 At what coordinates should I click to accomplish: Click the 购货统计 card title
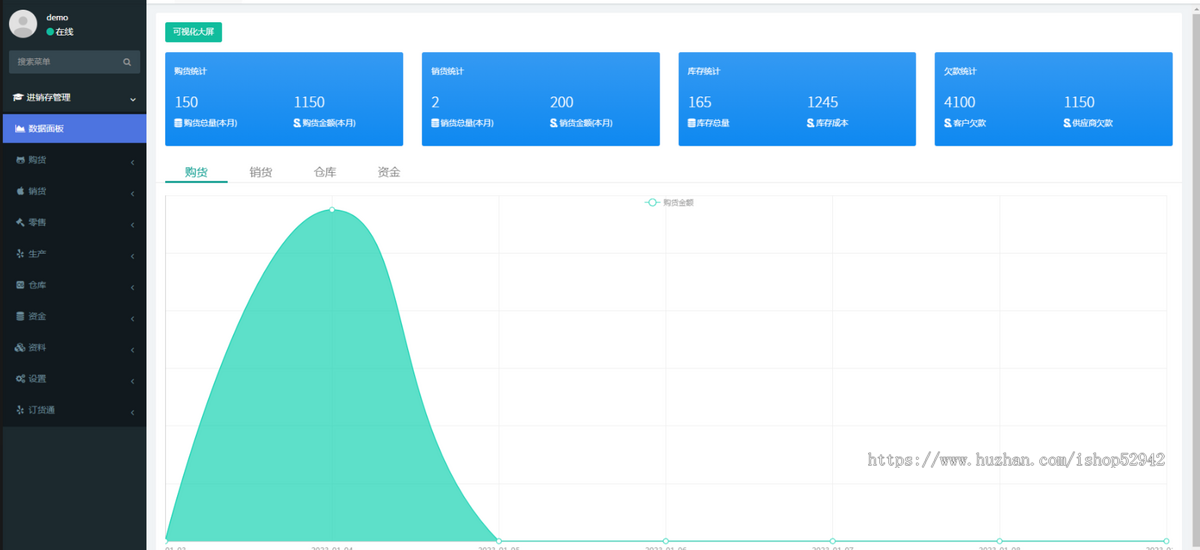[x=190, y=72]
